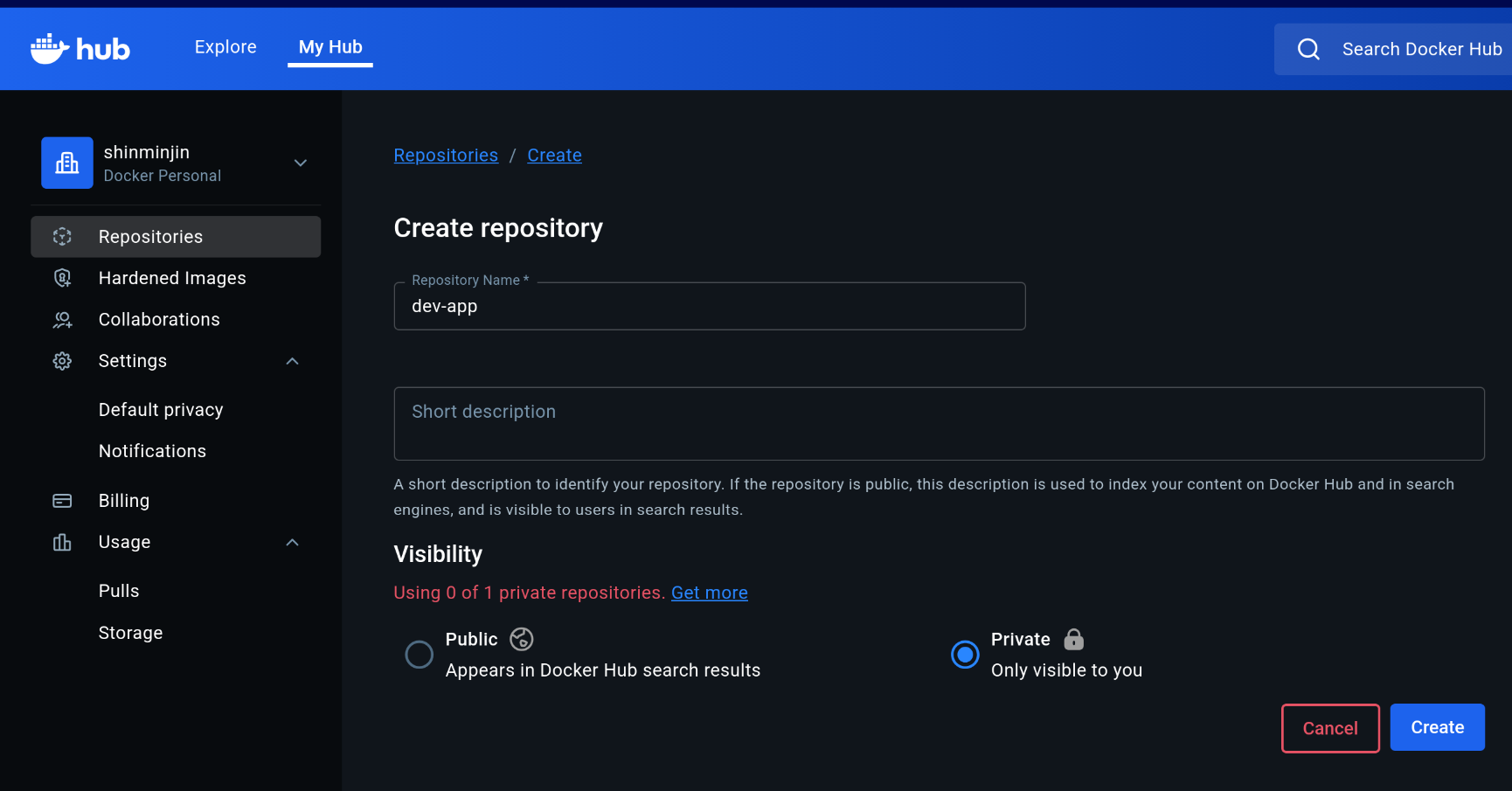Image resolution: width=1512 pixels, height=791 pixels.
Task: Click the search magnifier icon
Action: click(x=1308, y=49)
